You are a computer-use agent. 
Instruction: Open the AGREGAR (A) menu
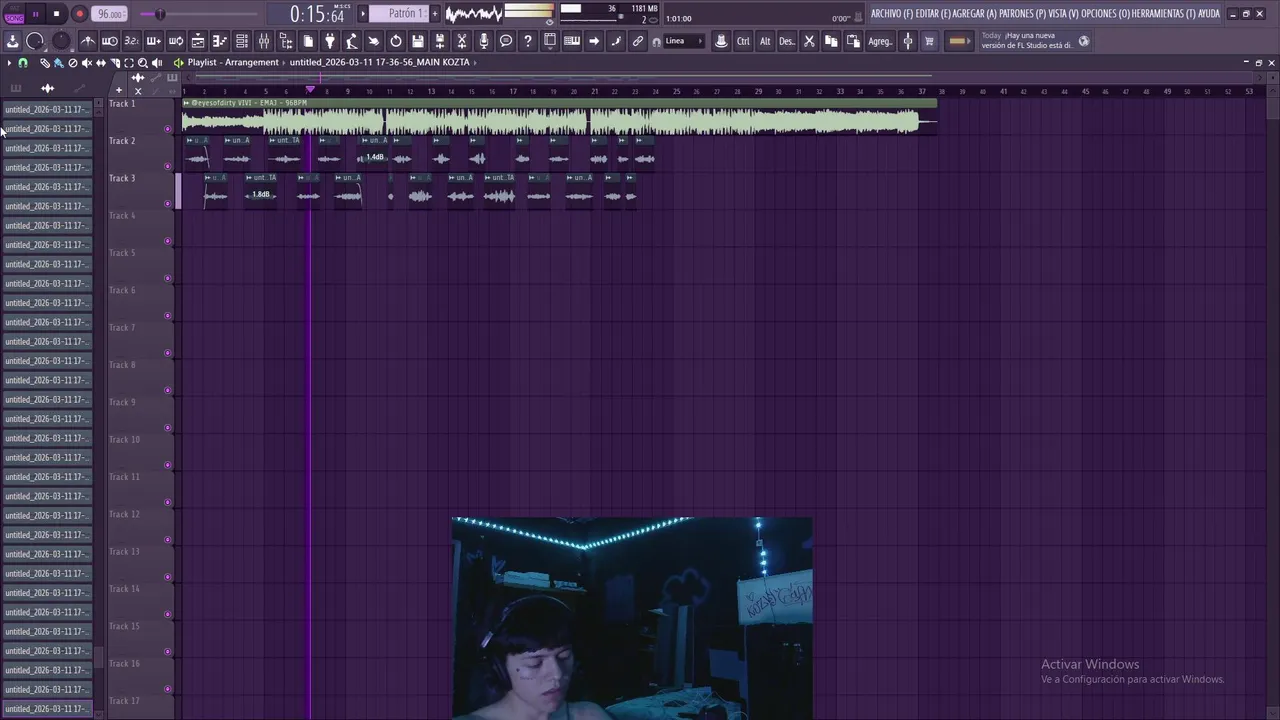pyautogui.click(x=975, y=14)
